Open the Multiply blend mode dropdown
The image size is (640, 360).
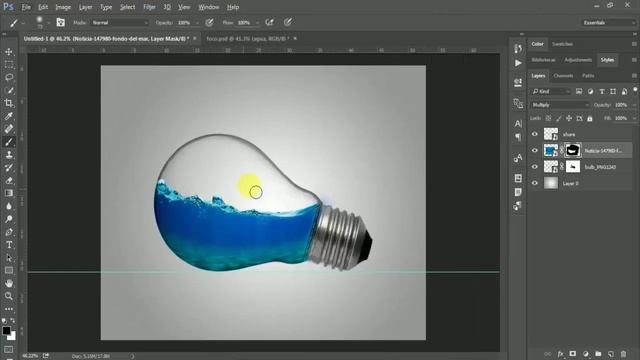click(560, 105)
